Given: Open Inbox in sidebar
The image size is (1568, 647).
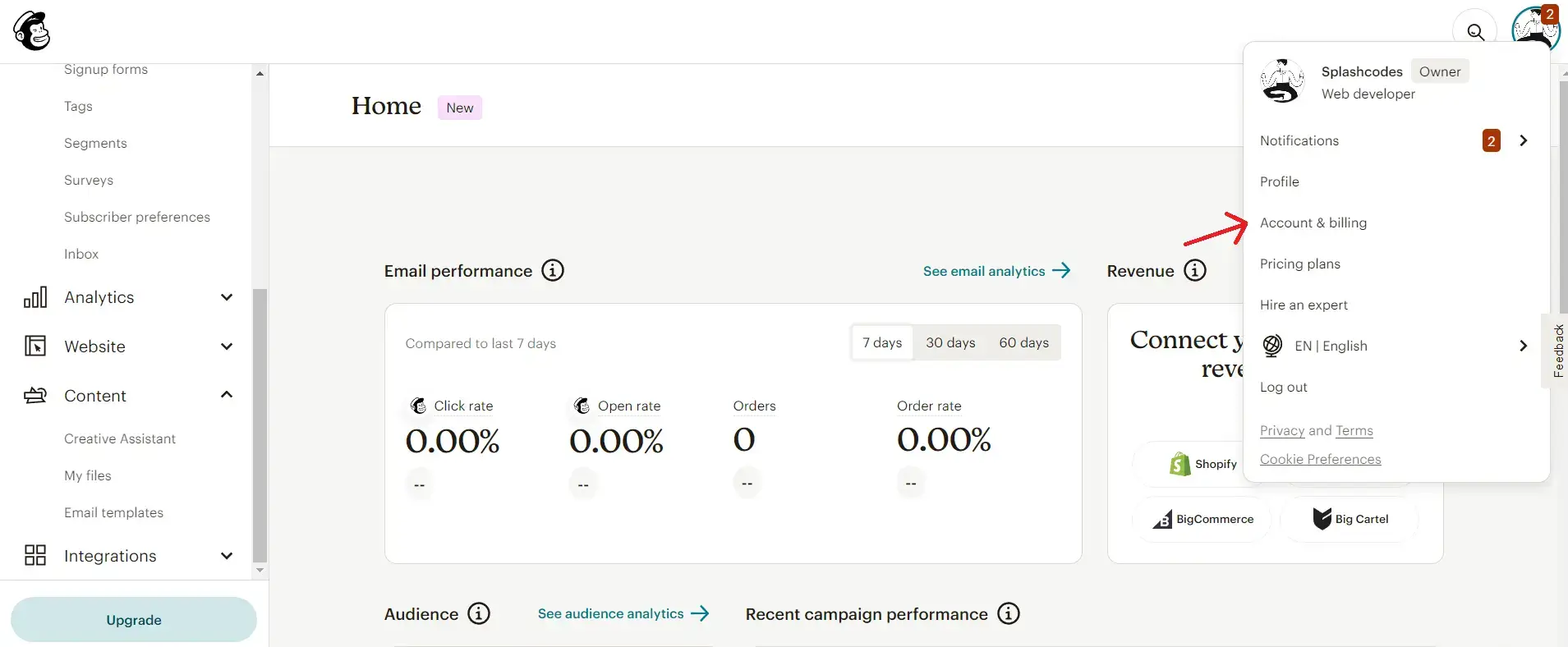Looking at the screenshot, I should coord(81,254).
